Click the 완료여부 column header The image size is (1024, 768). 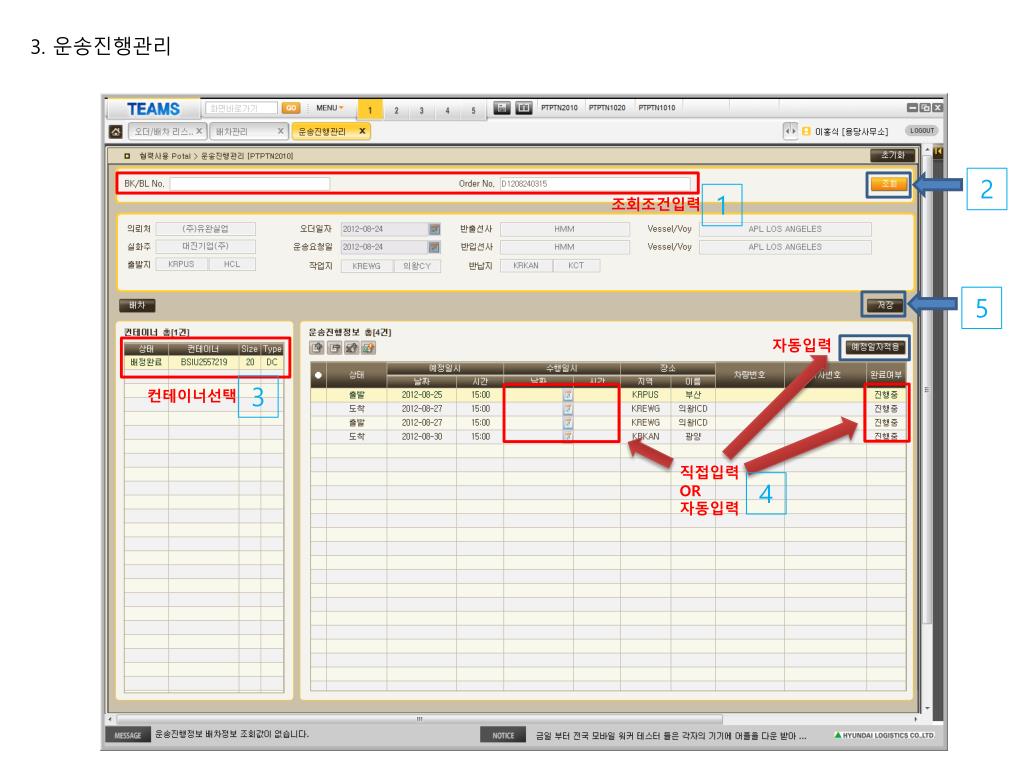886,375
